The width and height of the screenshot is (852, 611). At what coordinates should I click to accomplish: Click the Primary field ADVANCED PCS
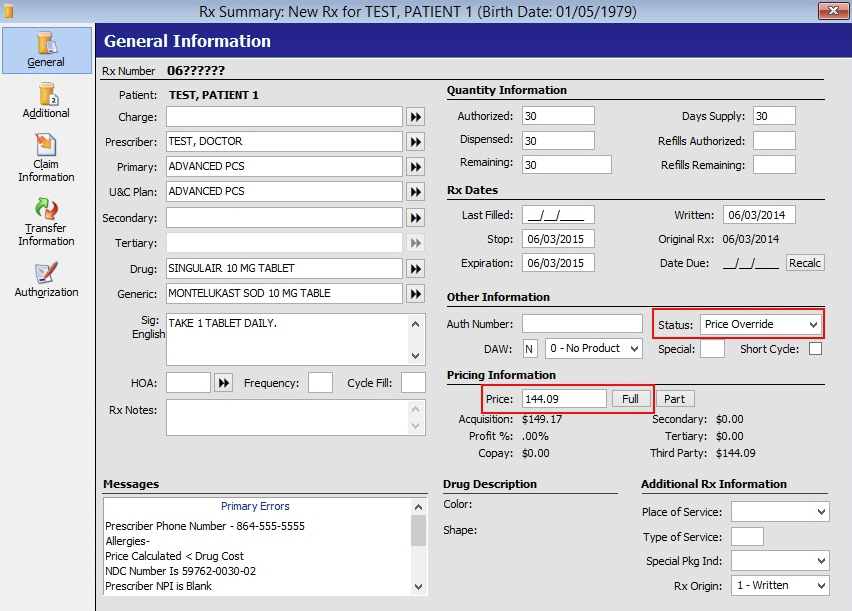284,167
